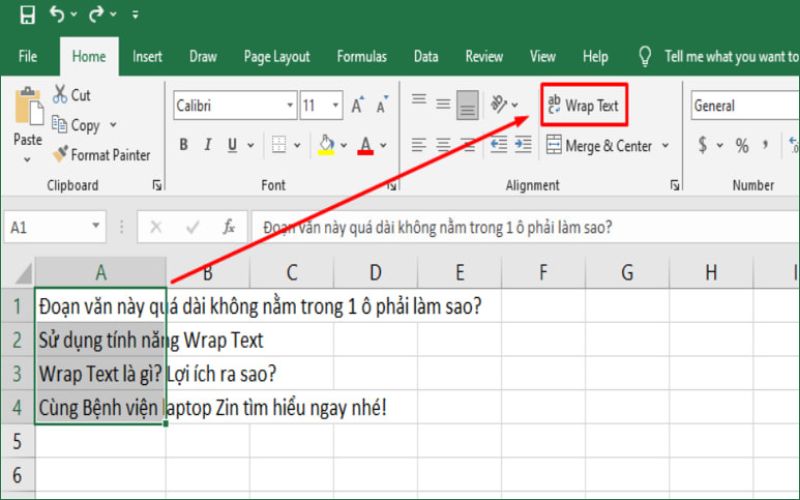This screenshot has height=500, width=800.
Task: Open the Formulas ribbon tab
Action: coord(361,57)
